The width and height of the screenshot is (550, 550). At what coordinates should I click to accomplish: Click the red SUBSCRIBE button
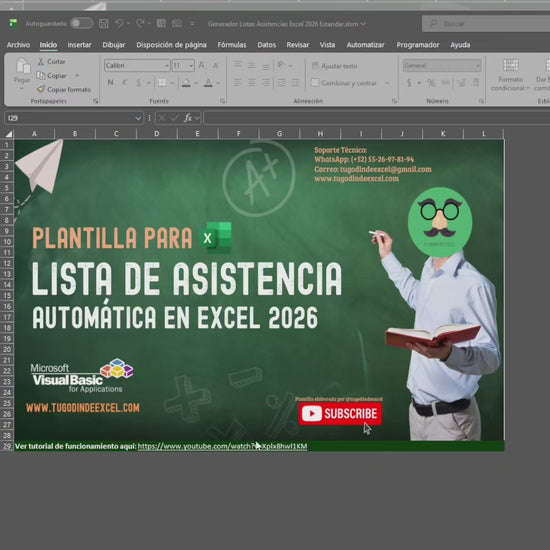click(x=340, y=414)
